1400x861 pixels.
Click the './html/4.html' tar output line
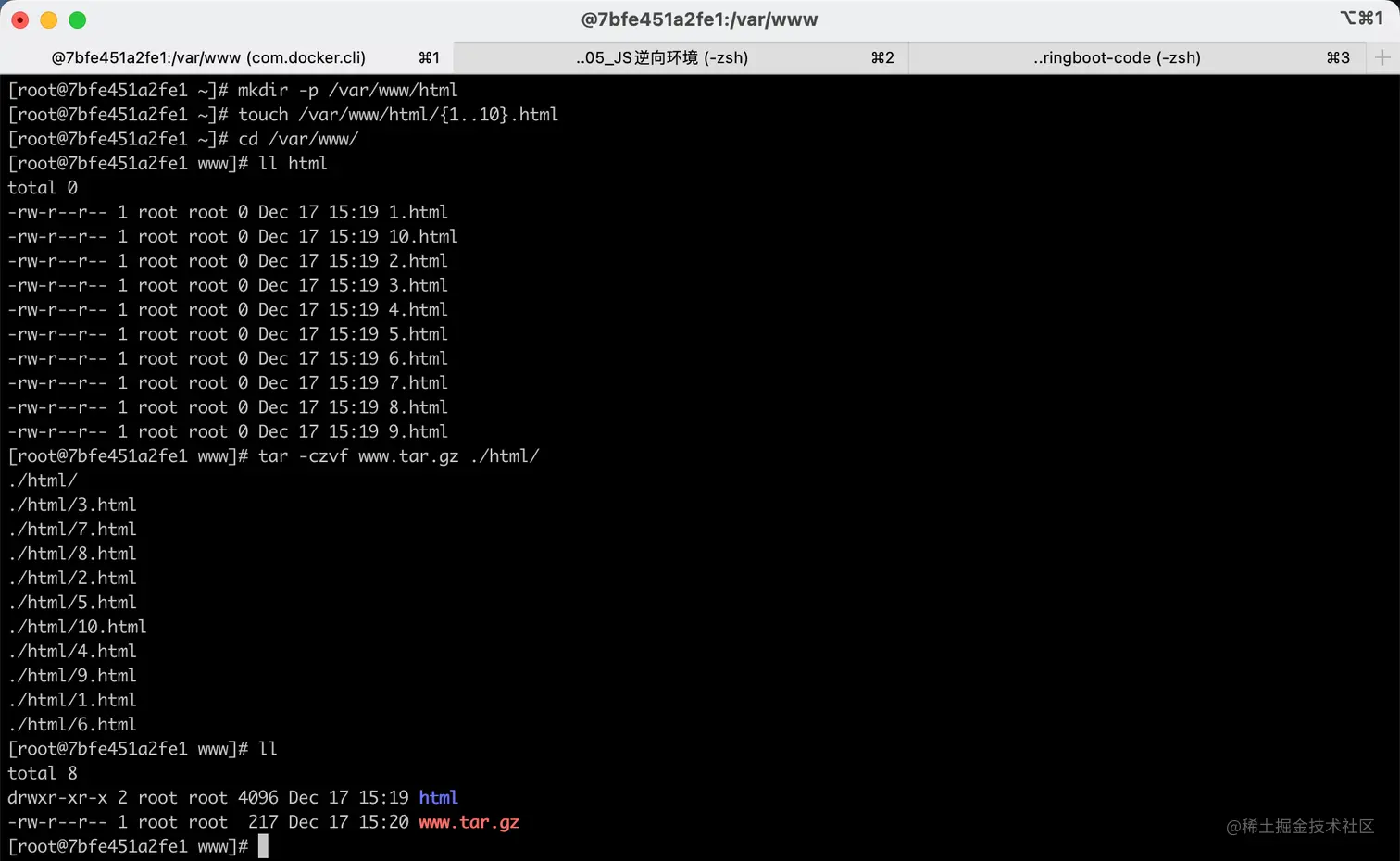(x=72, y=651)
